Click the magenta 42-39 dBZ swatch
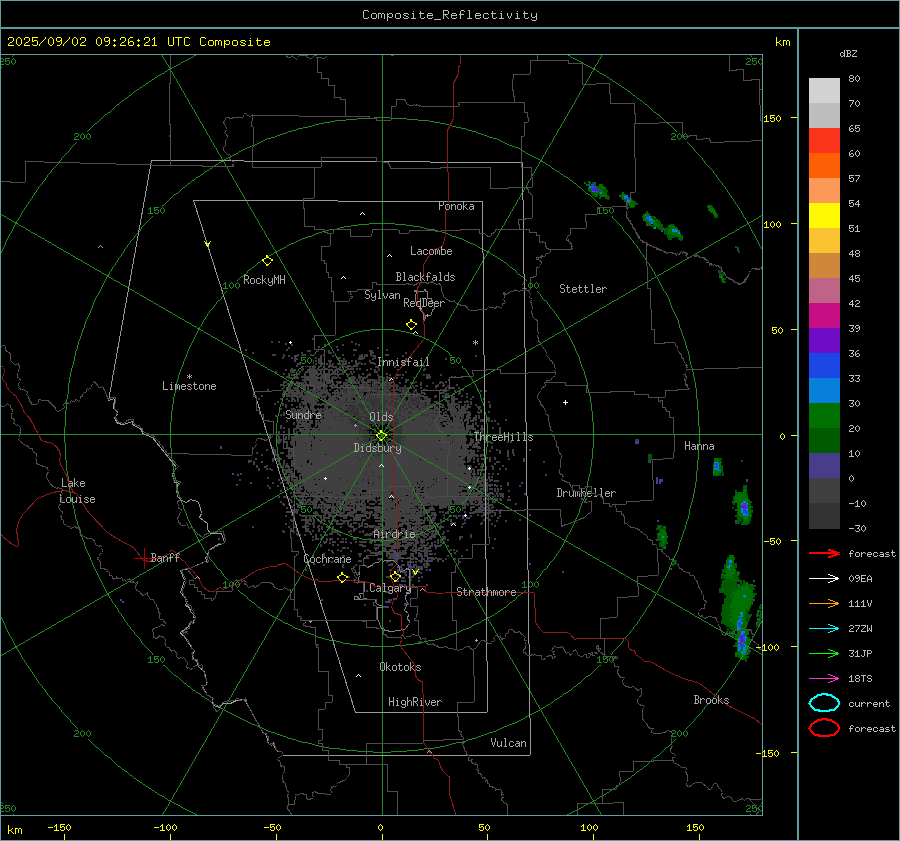The width and height of the screenshot is (900, 841). point(824,316)
